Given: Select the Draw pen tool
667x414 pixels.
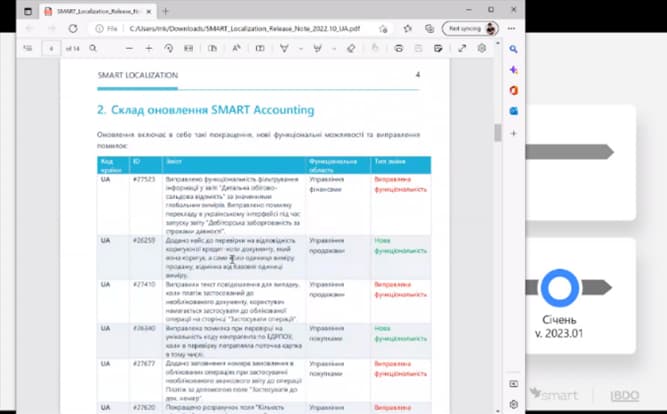Looking at the screenshot, I should (x=284, y=49).
